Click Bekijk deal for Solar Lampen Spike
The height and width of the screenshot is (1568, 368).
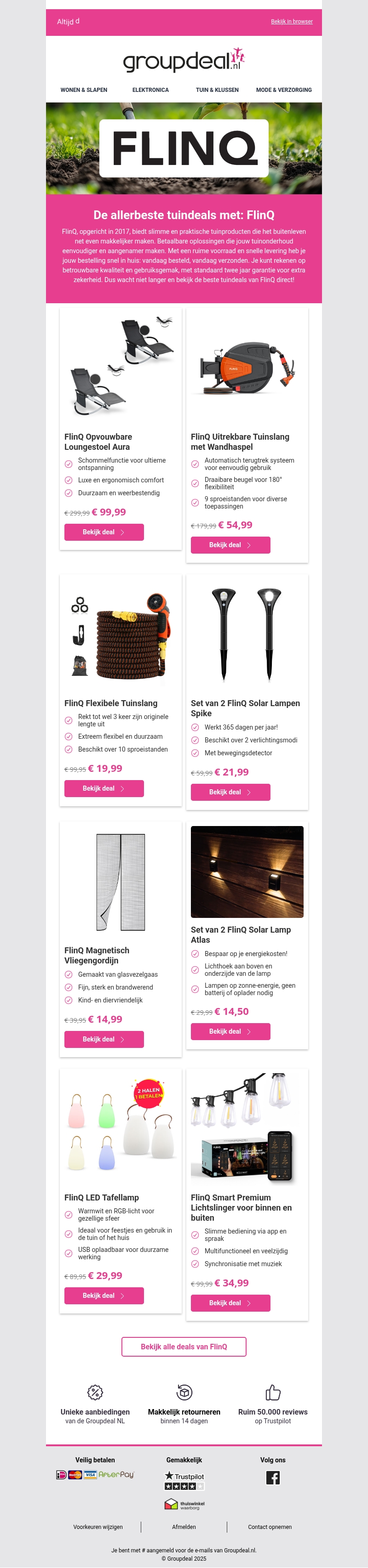tap(230, 792)
